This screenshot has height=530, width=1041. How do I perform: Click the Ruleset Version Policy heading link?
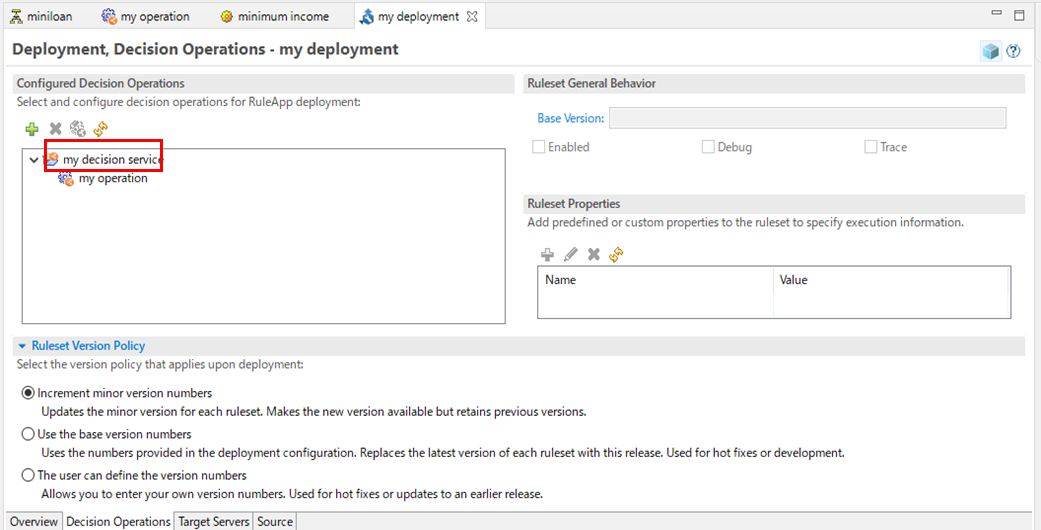pyautogui.click(x=88, y=346)
